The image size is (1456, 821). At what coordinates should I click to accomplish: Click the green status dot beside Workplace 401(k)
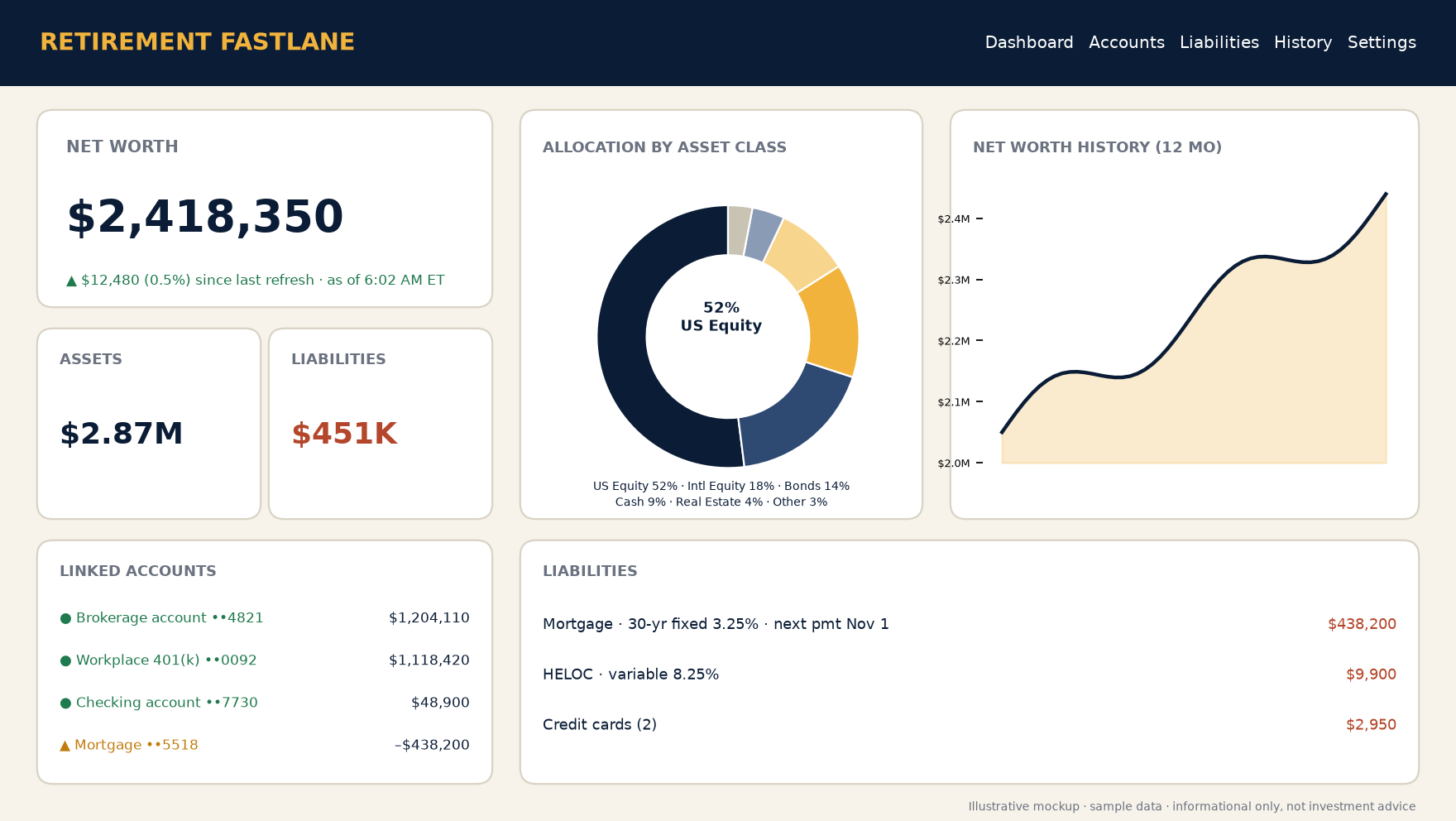pos(65,660)
